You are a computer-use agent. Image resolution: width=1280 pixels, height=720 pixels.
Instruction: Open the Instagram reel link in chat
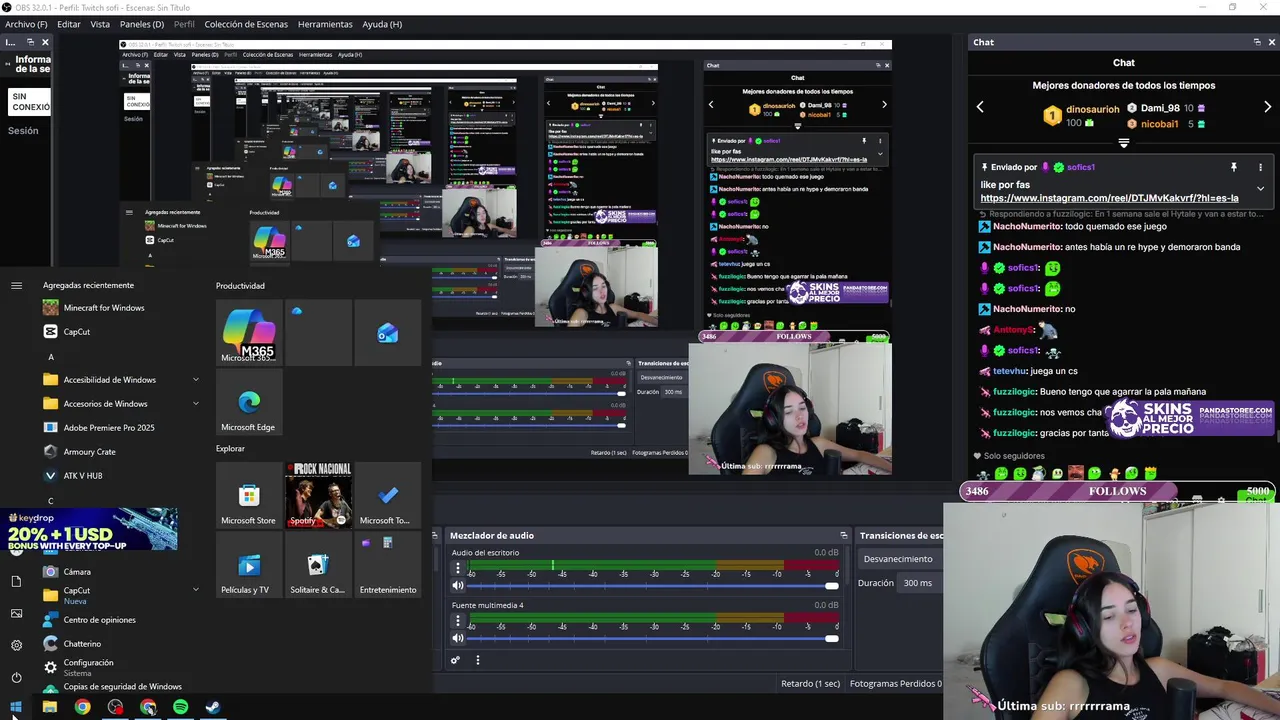point(1109,198)
